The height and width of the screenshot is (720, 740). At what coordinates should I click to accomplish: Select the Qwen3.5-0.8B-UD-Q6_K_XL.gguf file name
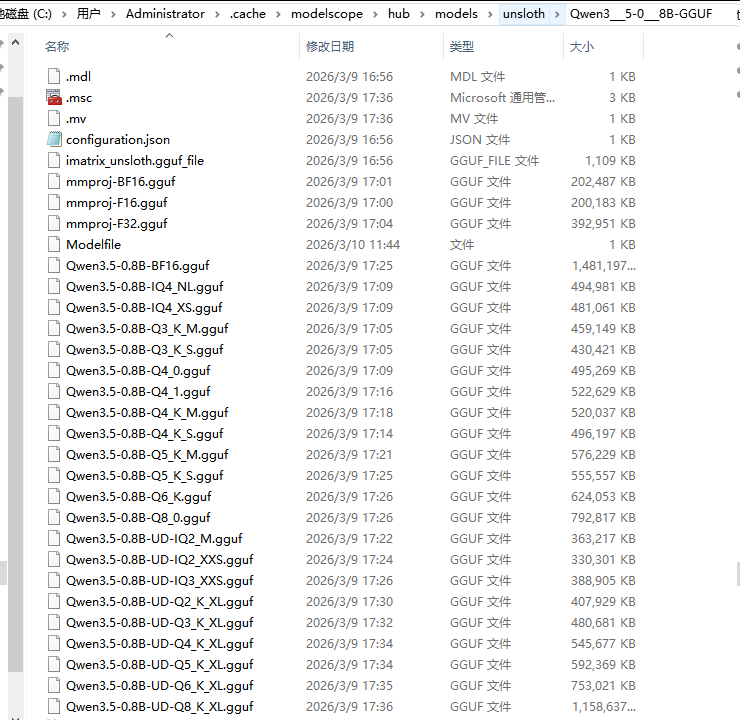(160, 685)
